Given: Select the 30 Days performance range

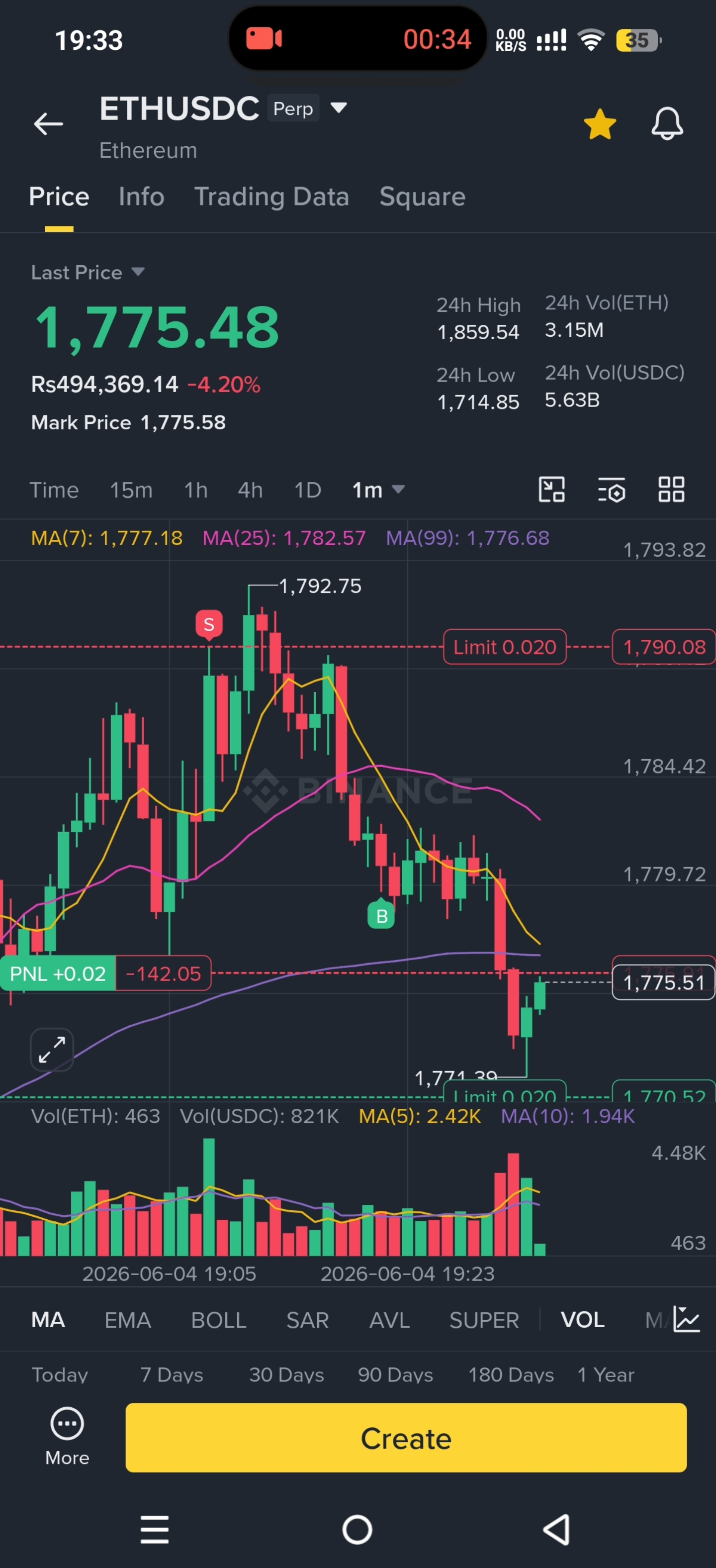Looking at the screenshot, I should [286, 1374].
